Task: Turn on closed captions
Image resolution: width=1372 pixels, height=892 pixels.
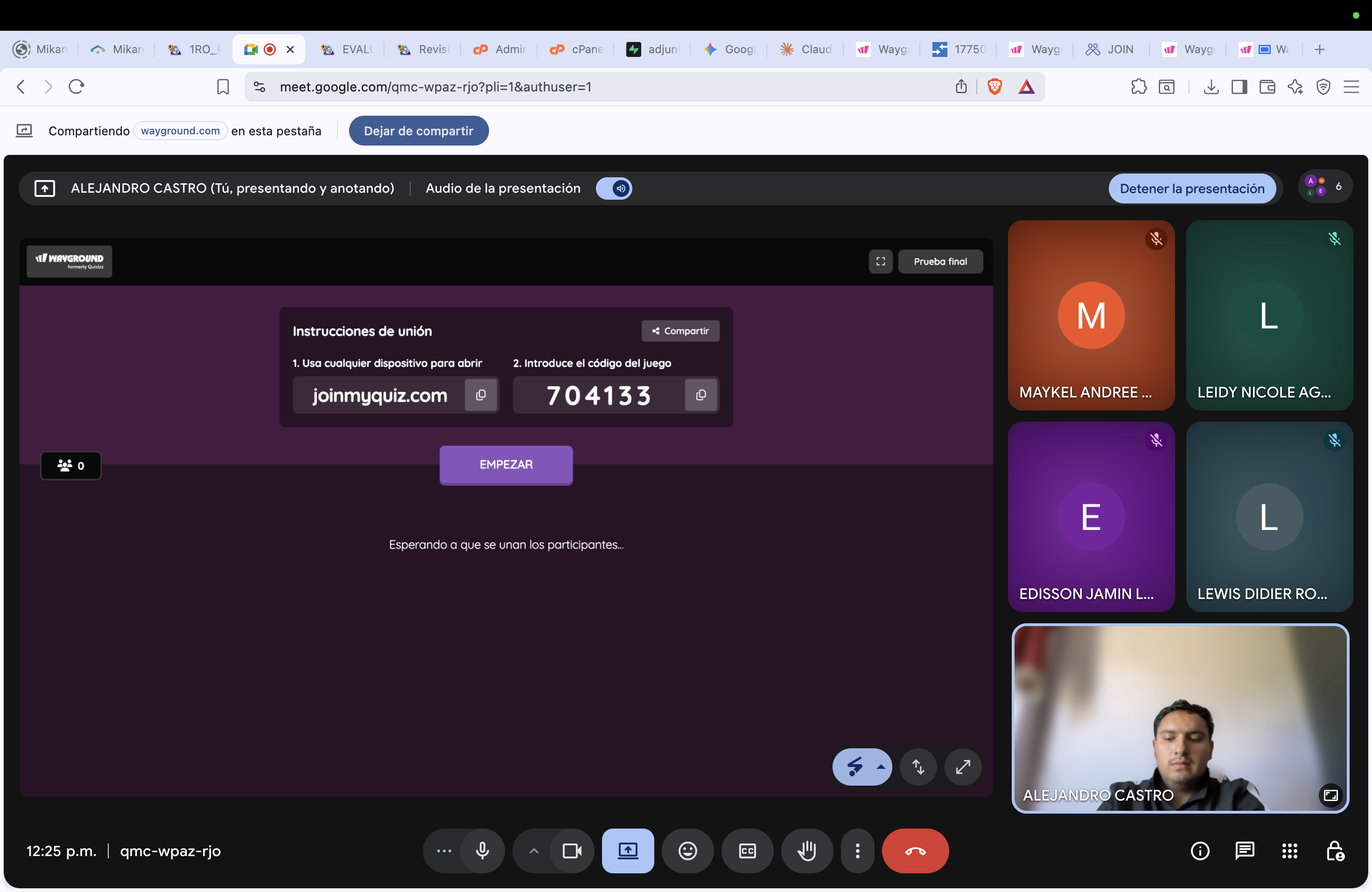Action: coord(747,850)
